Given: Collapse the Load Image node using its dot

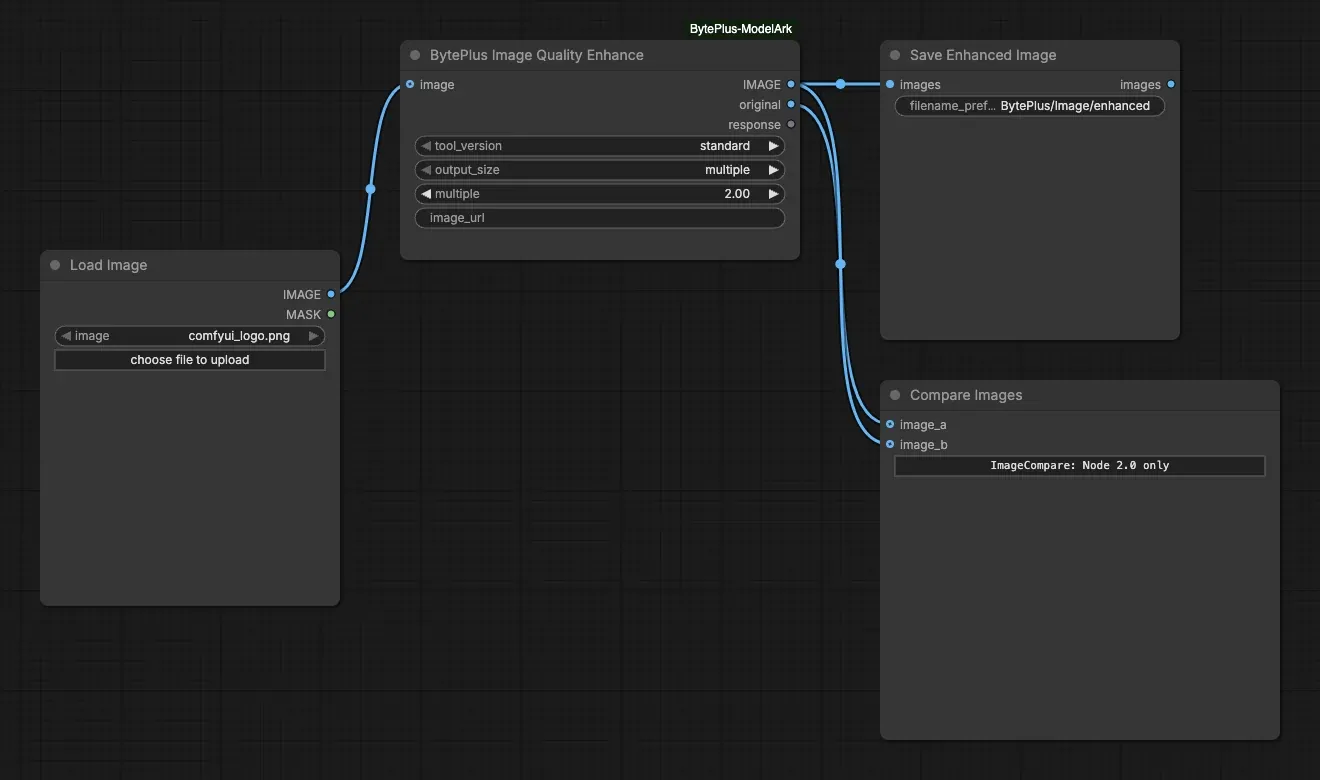Looking at the screenshot, I should (55, 265).
